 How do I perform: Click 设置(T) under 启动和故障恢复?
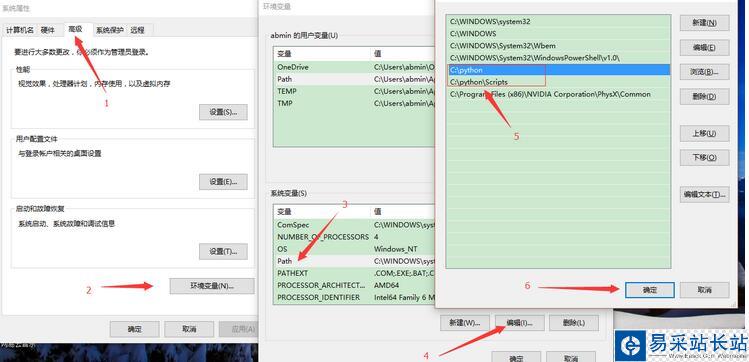click(x=223, y=251)
